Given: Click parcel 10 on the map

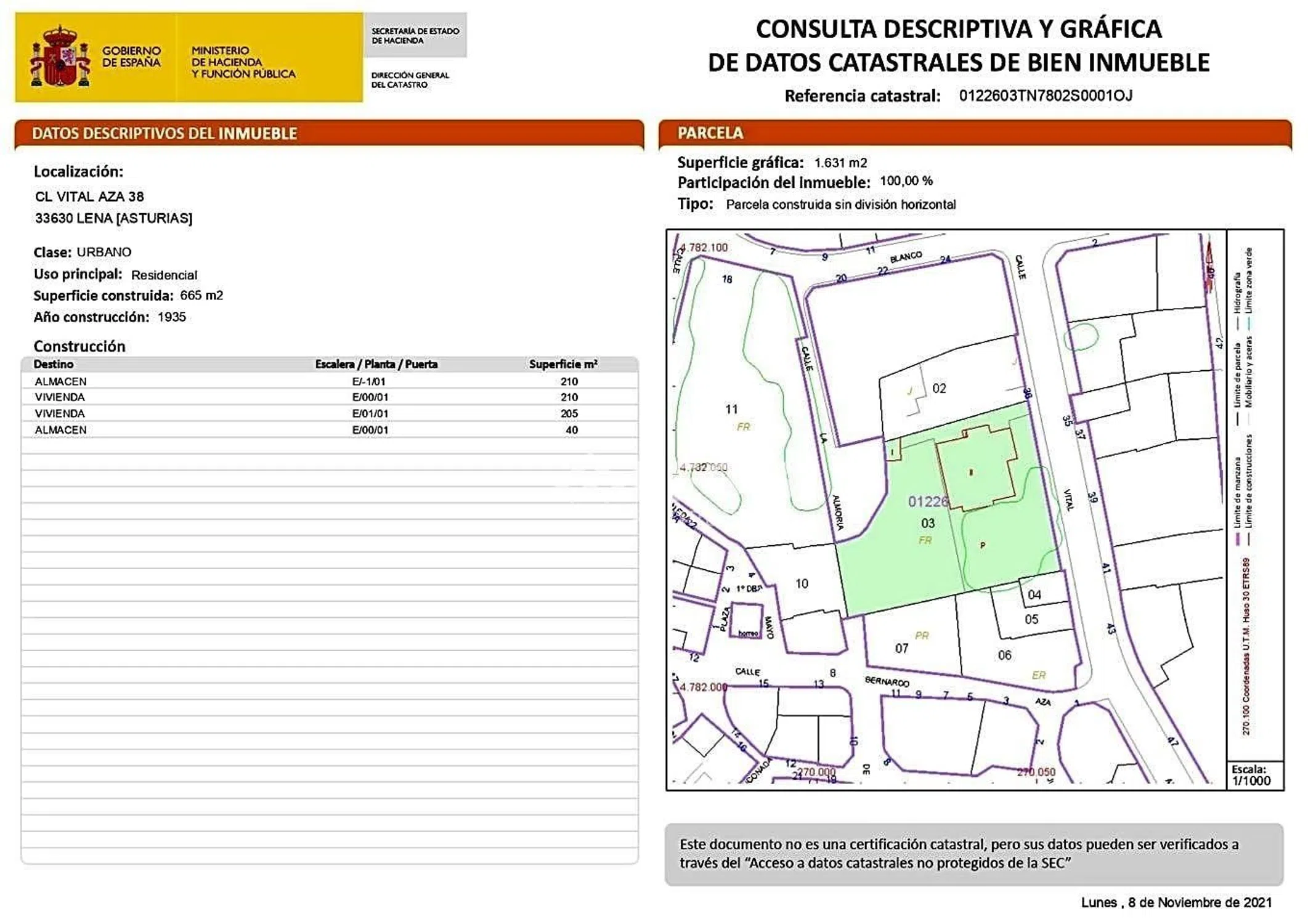Looking at the screenshot, I should click(802, 583).
